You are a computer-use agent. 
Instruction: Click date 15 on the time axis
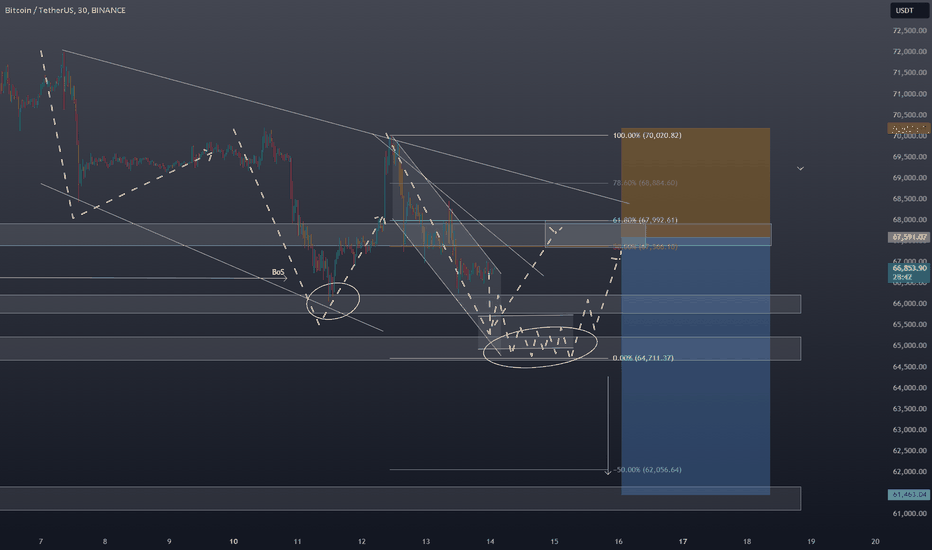pyautogui.click(x=554, y=542)
